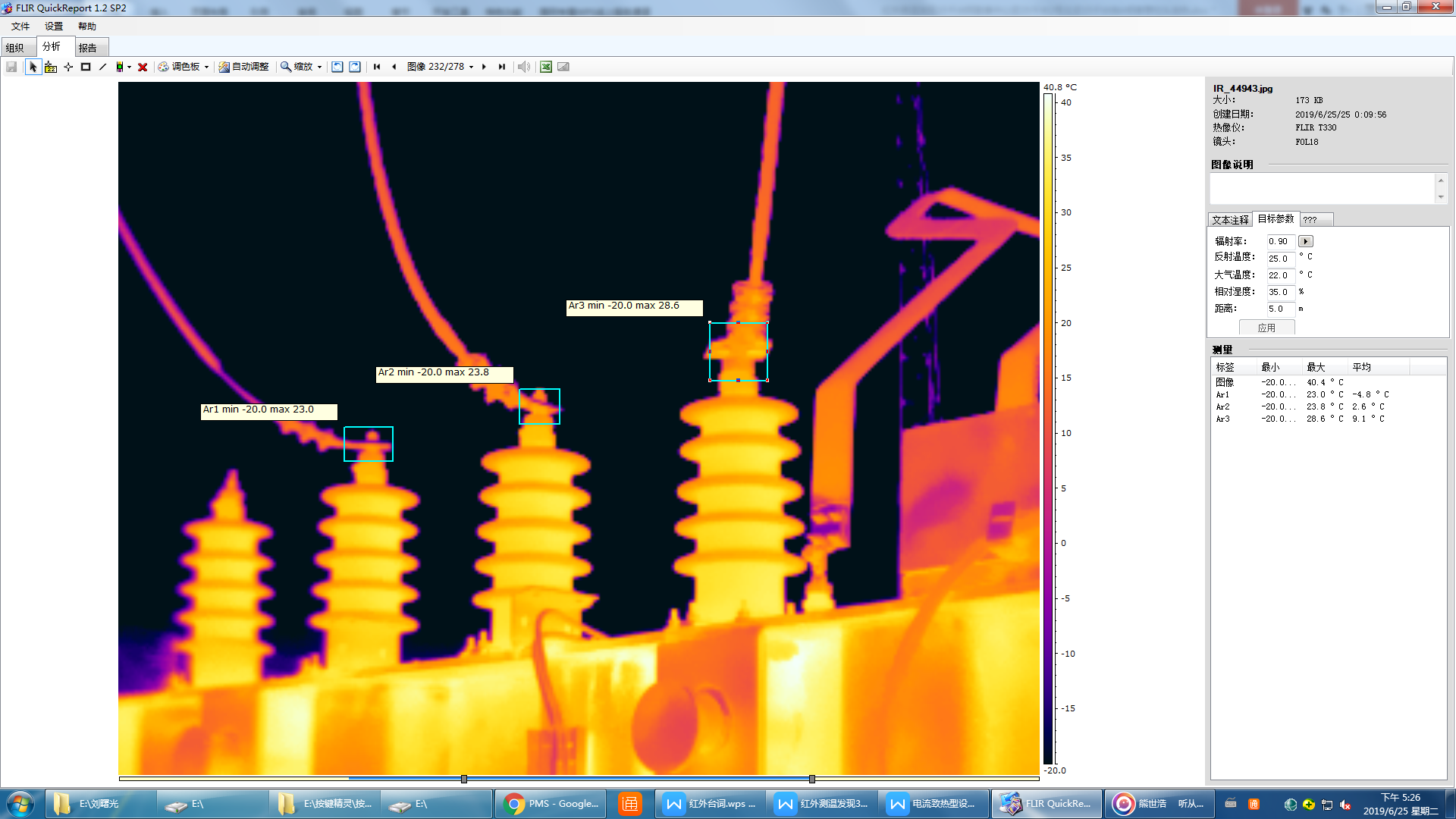Viewport: 1456px width, 819px height.
Task: Open the 目标参数 tab
Action: pyautogui.click(x=1276, y=218)
